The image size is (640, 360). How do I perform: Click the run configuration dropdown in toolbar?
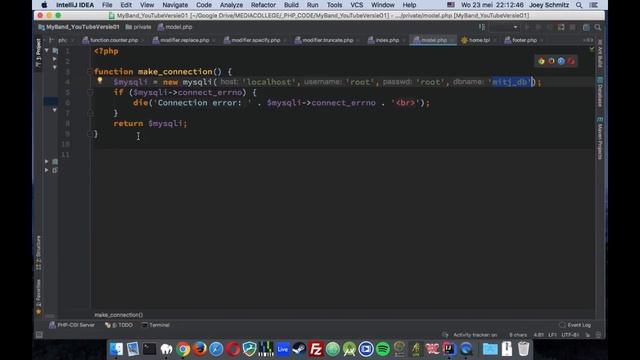point(504,27)
